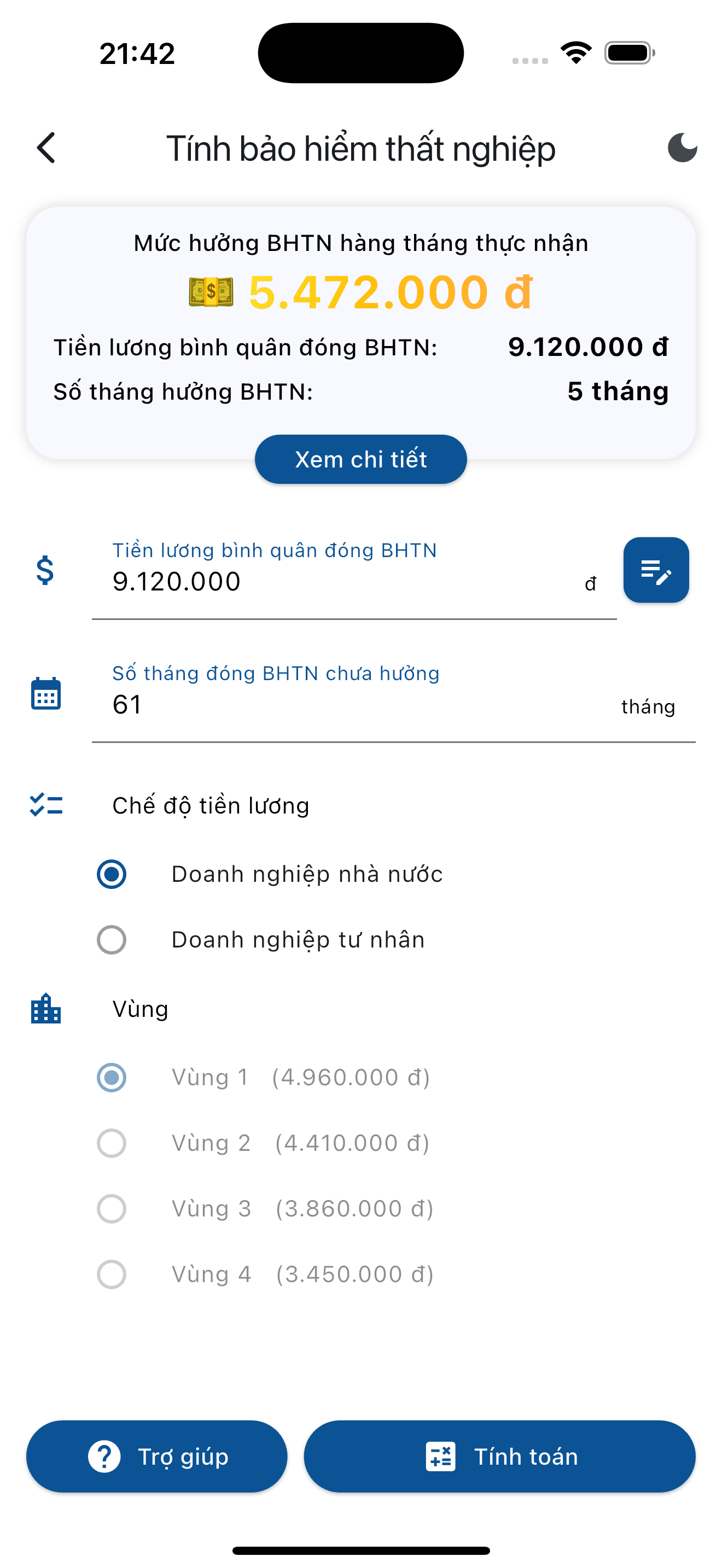Choose Vùng 3 radio option
This screenshot has width=722, height=1568.
(x=112, y=1209)
